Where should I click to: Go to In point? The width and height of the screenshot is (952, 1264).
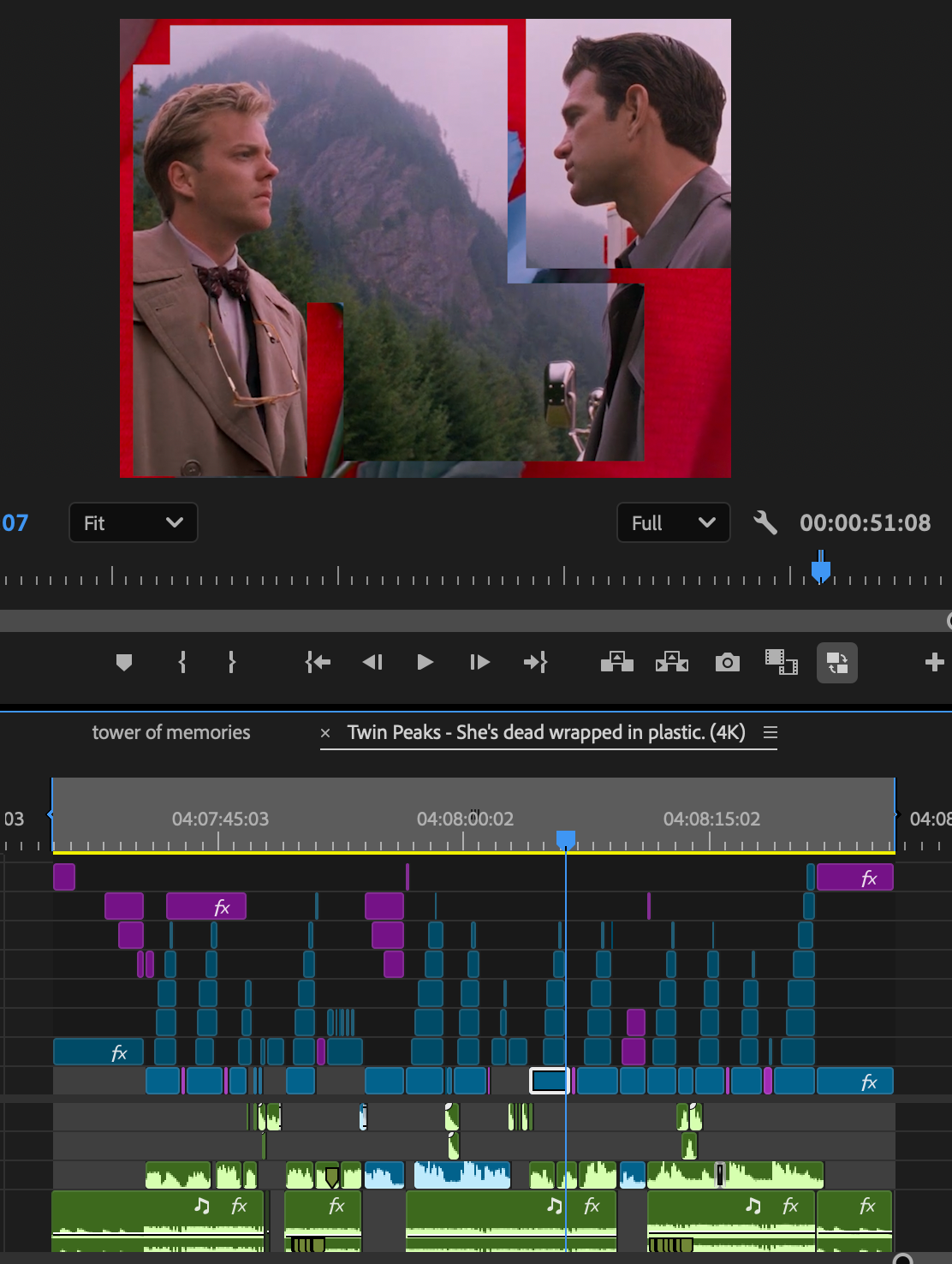tap(318, 662)
